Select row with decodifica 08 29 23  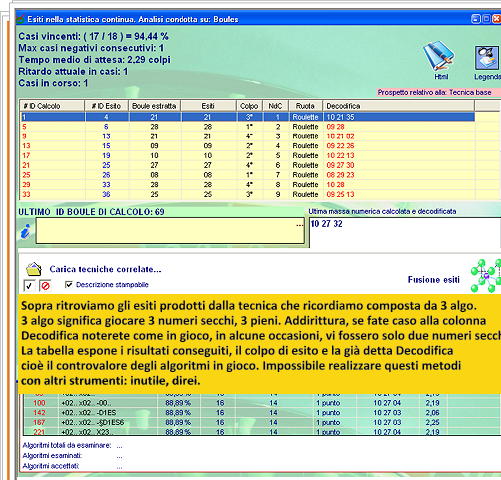click(x=248, y=175)
